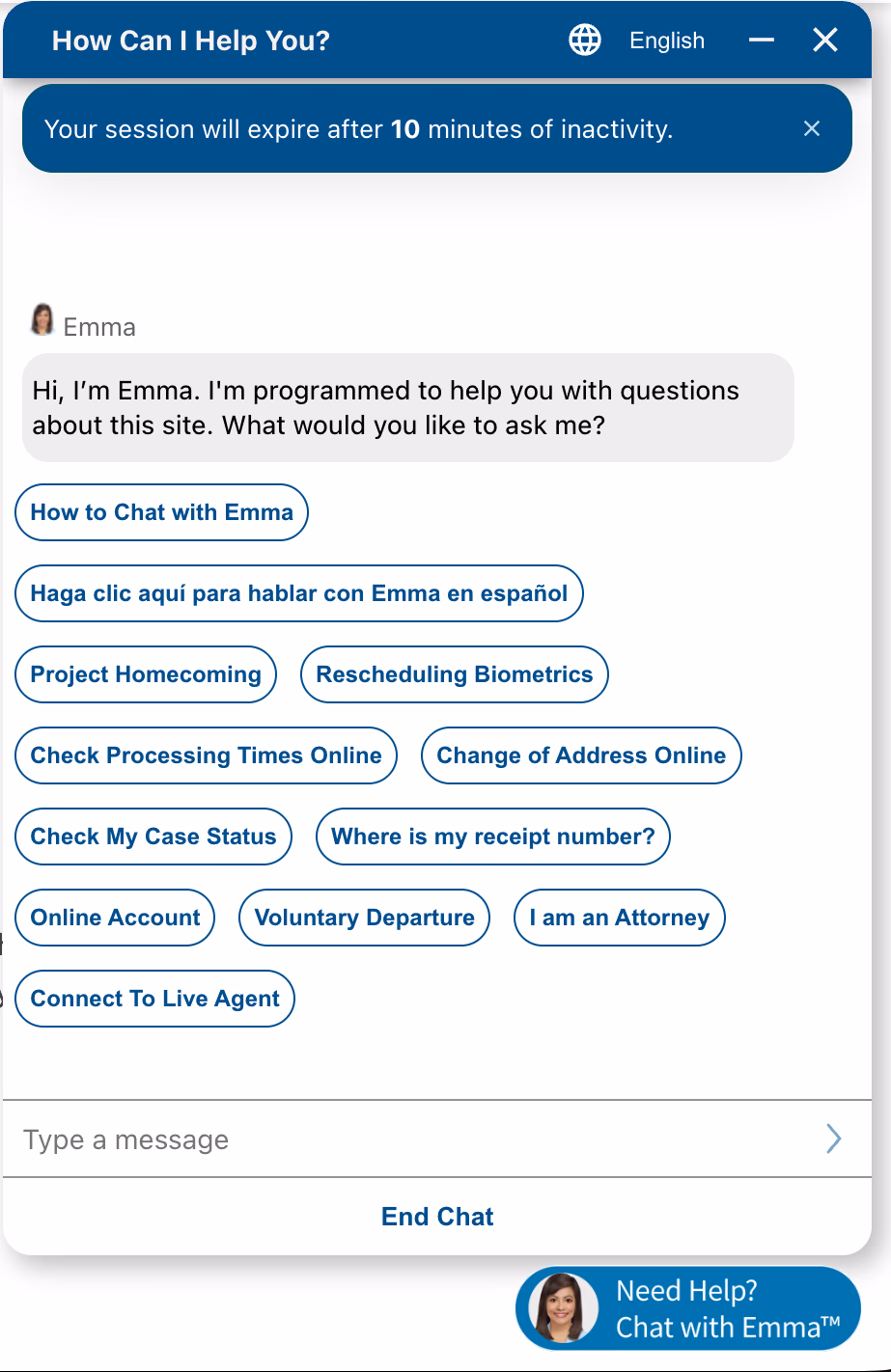Choose Change of Address Online

click(x=581, y=755)
